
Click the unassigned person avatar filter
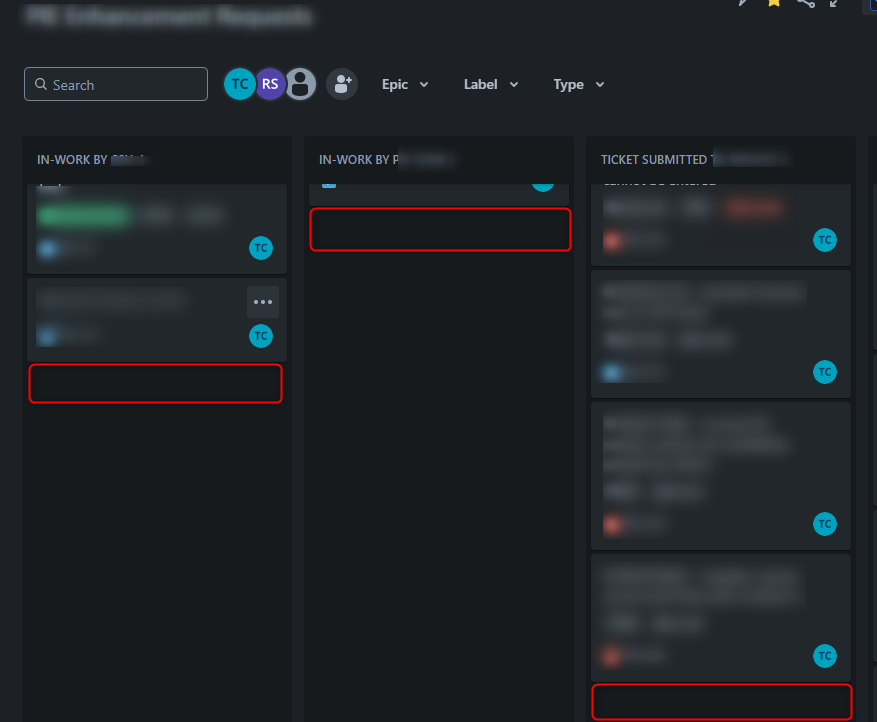click(x=300, y=84)
